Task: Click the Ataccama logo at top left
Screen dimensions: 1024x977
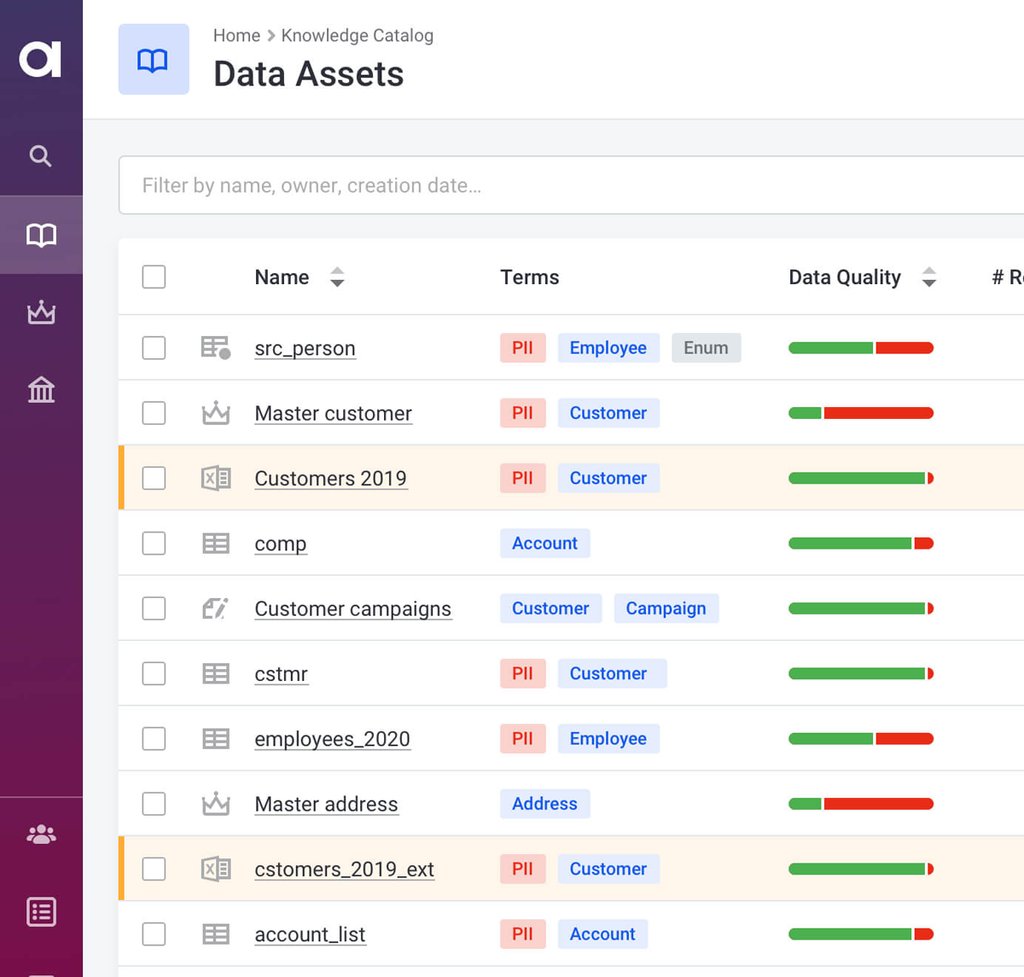Action: pyautogui.click(x=40, y=58)
